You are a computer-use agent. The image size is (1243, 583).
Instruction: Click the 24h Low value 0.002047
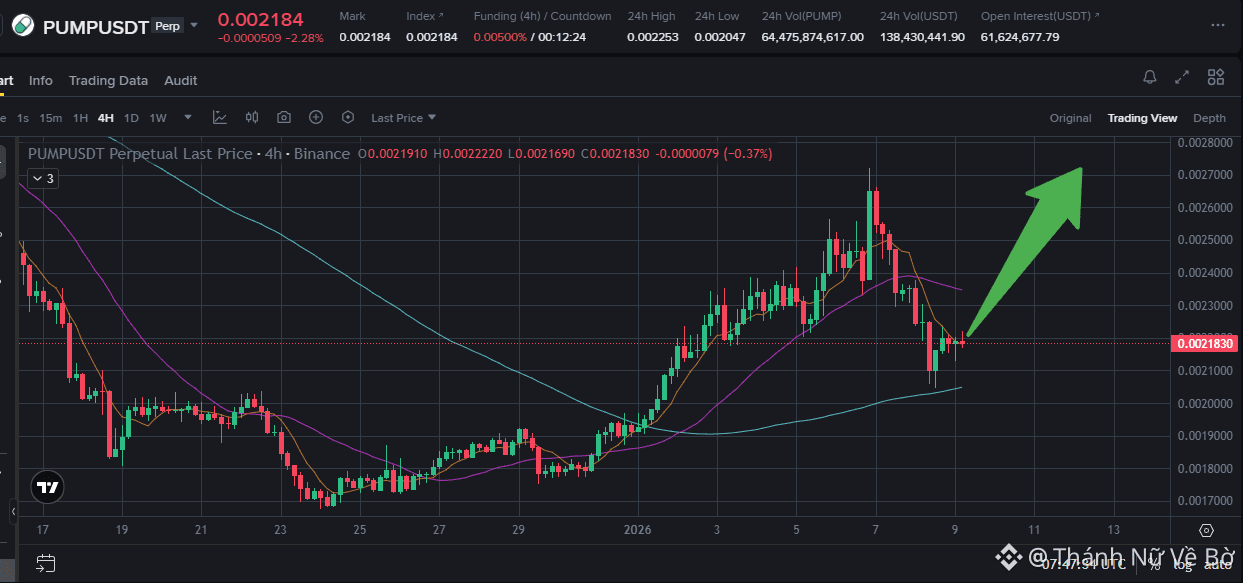click(x=720, y=37)
